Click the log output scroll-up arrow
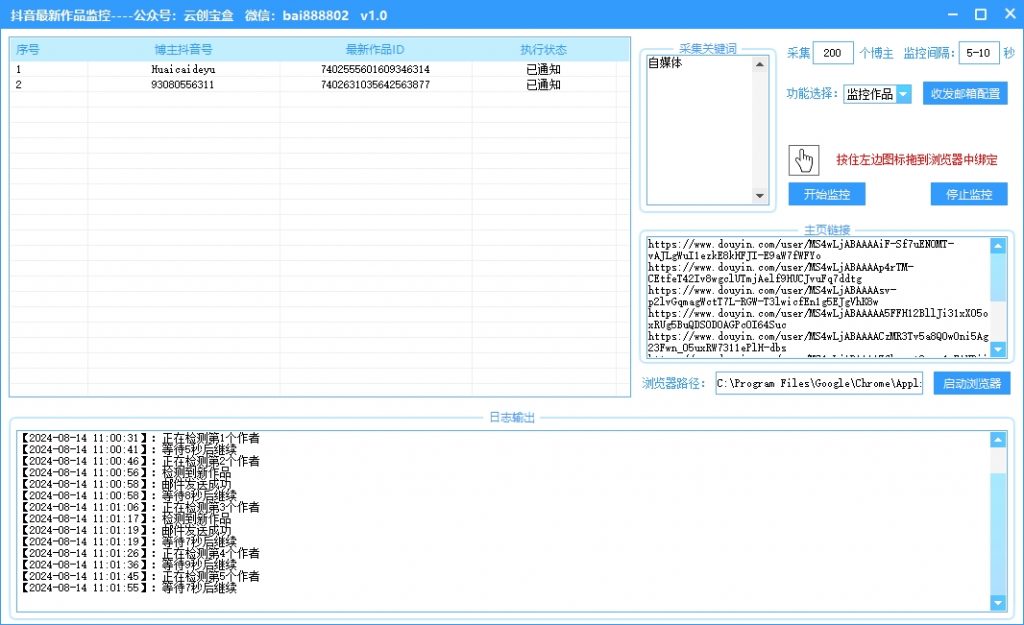The width and height of the screenshot is (1024, 625). coord(997,440)
